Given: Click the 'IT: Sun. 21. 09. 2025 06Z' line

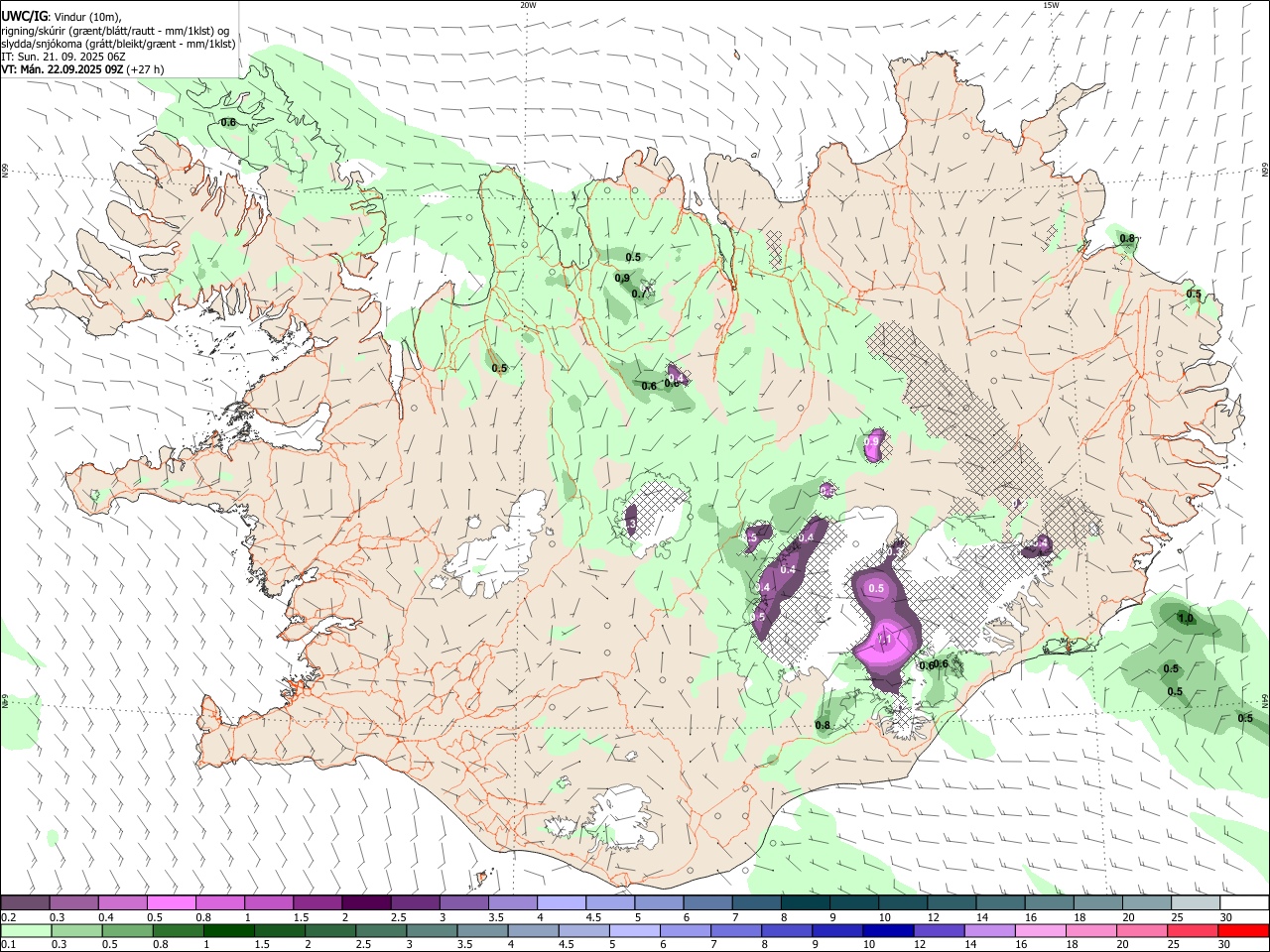Looking at the screenshot, I should pyautogui.click(x=63, y=57).
